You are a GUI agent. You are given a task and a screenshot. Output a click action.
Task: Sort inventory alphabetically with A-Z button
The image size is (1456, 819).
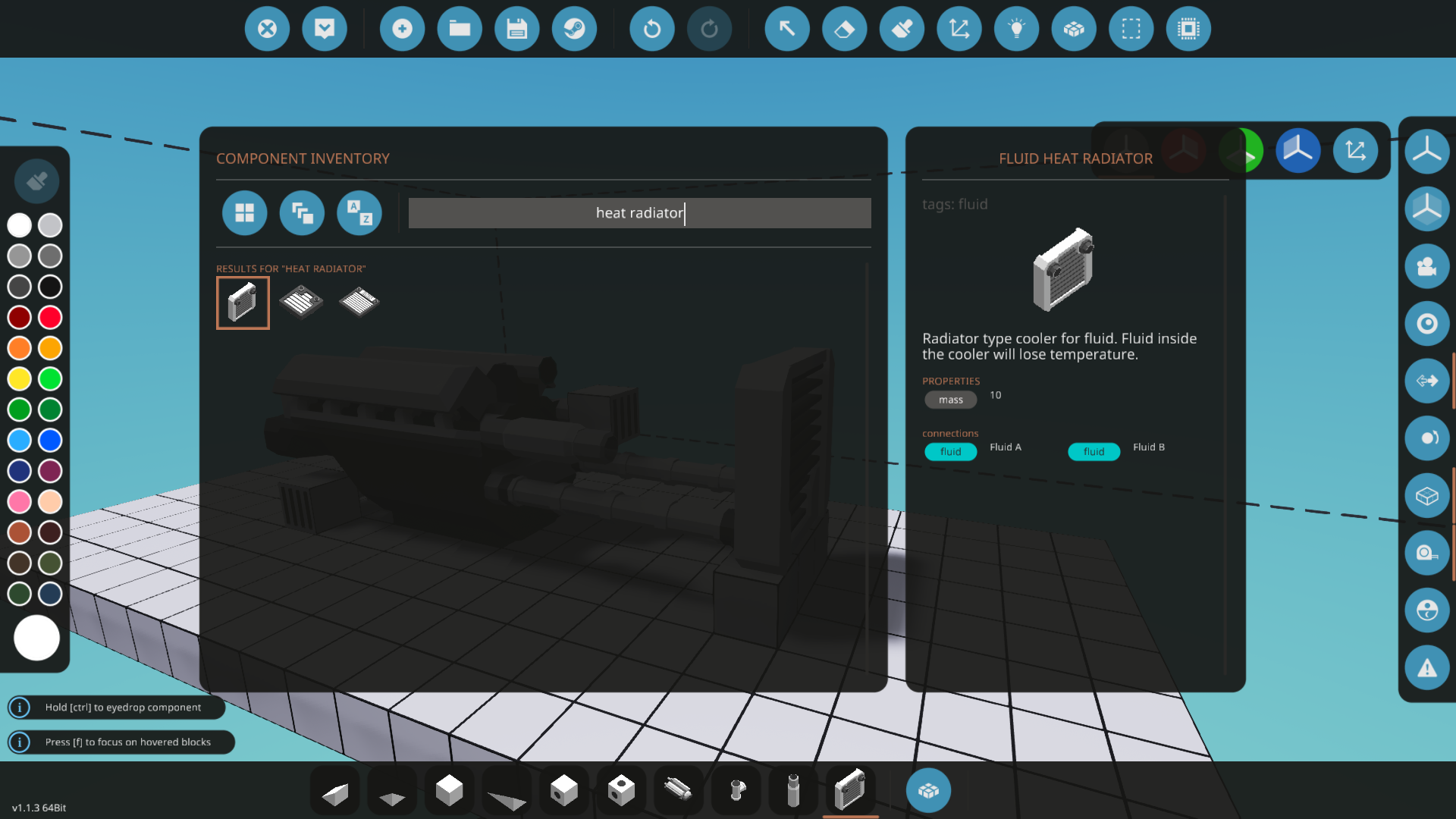click(359, 213)
